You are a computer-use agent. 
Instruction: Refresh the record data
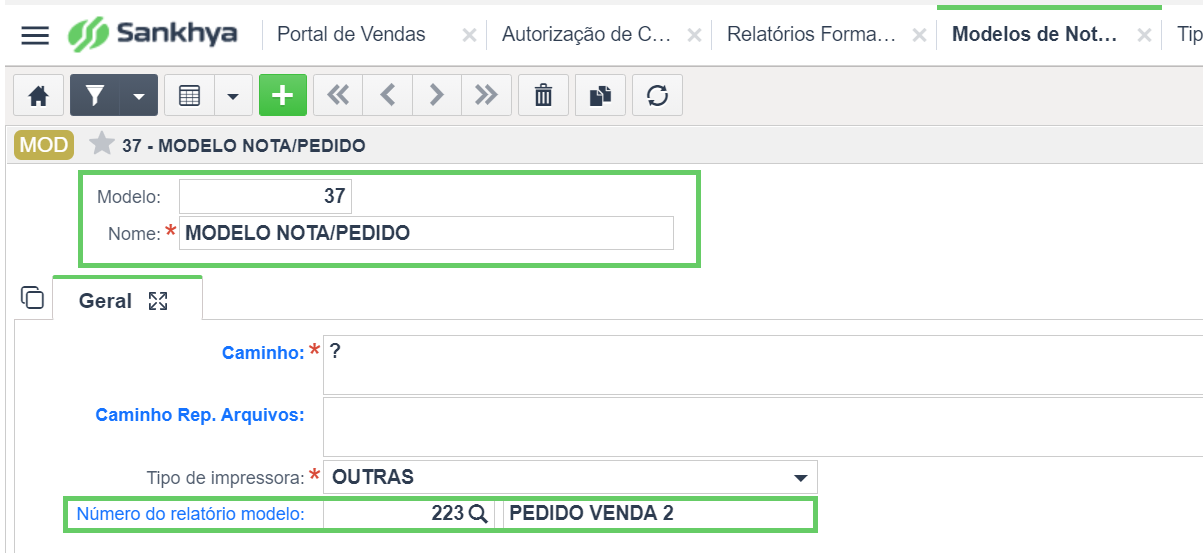tap(657, 96)
